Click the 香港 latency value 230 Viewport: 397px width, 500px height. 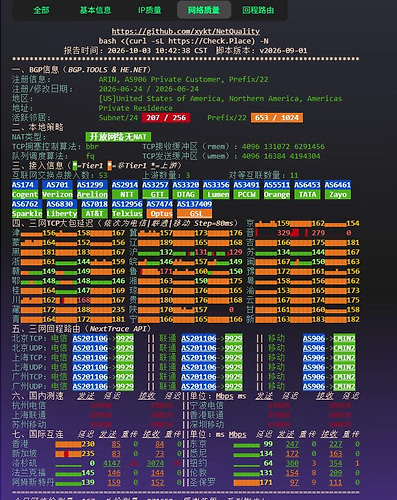[x=88, y=444]
